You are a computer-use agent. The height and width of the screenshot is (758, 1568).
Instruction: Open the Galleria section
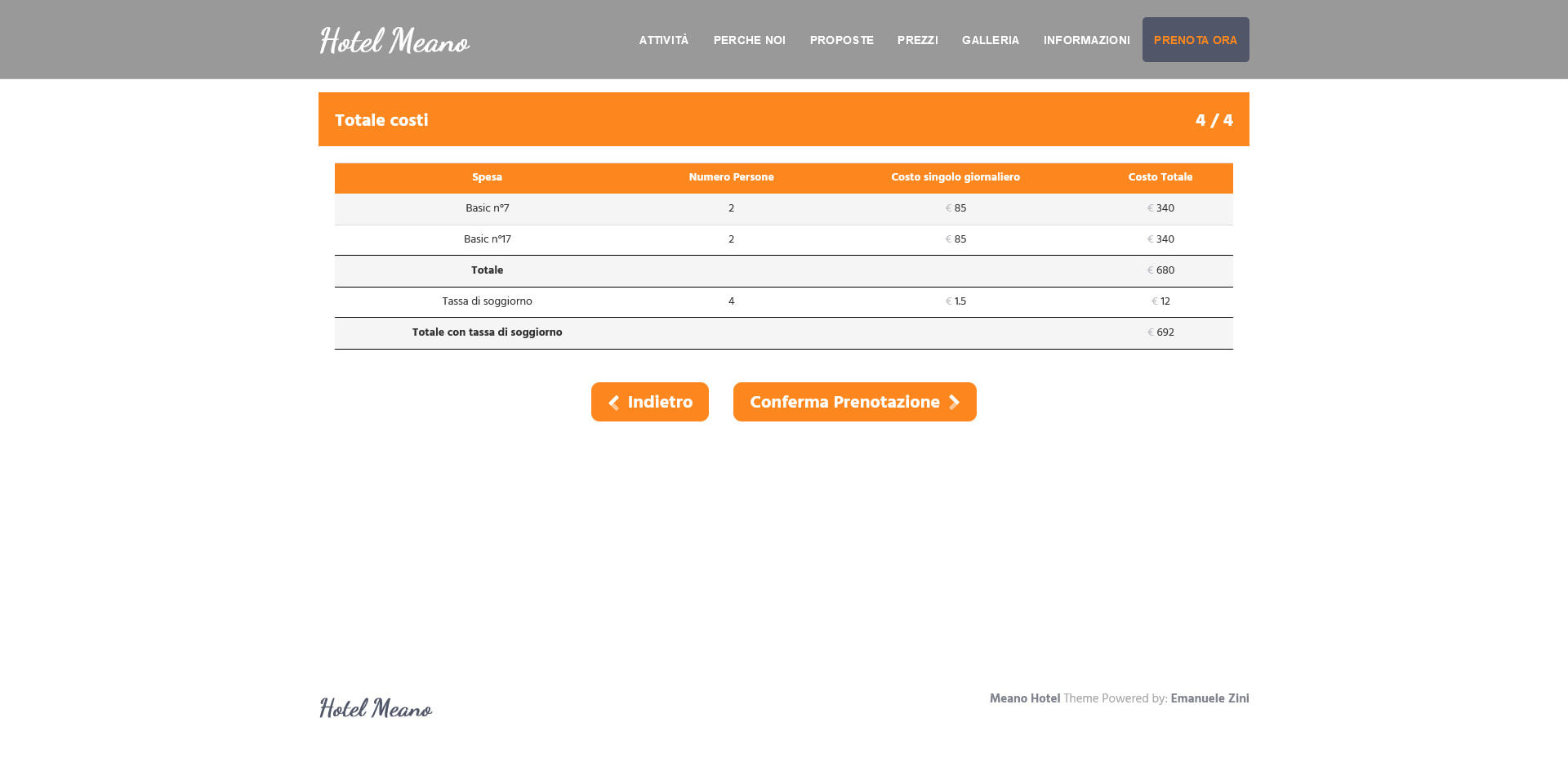(990, 40)
